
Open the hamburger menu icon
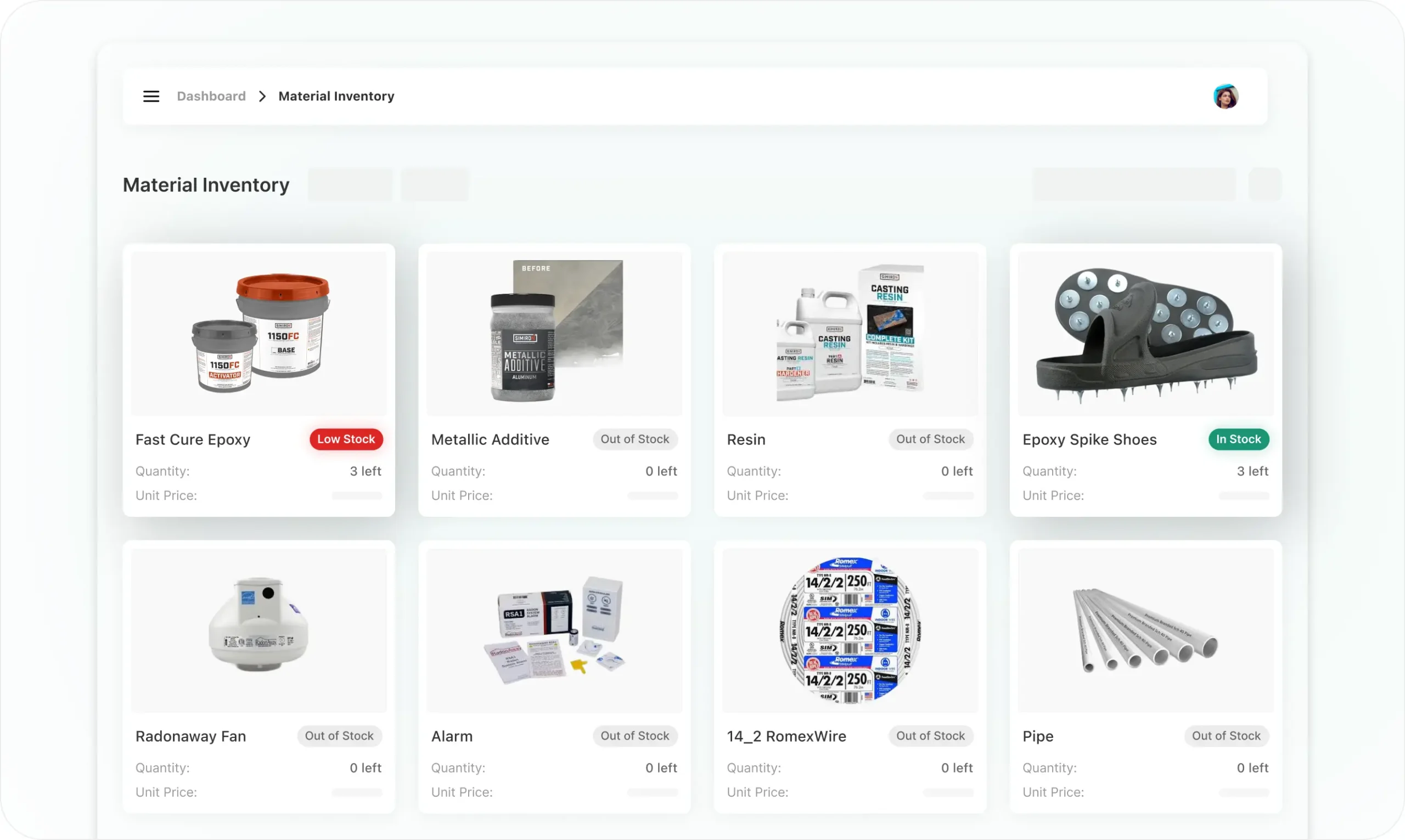(x=151, y=96)
